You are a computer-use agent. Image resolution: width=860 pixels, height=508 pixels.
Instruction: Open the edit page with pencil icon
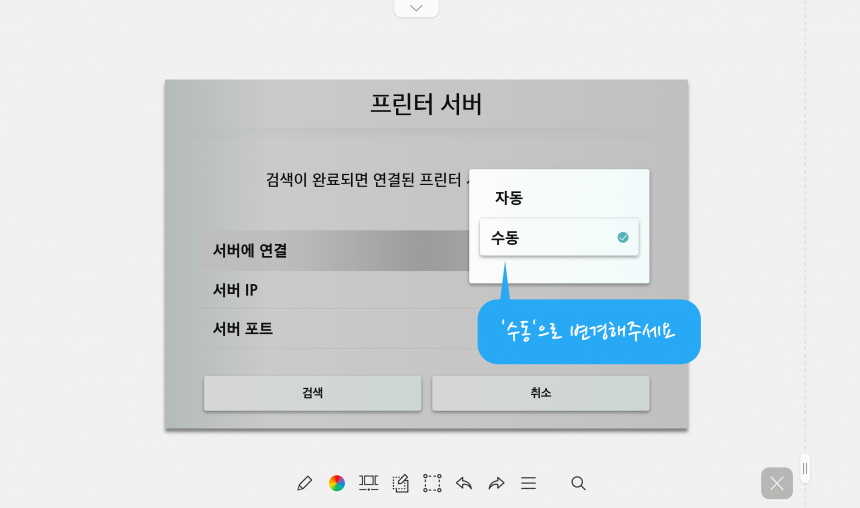pos(400,483)
